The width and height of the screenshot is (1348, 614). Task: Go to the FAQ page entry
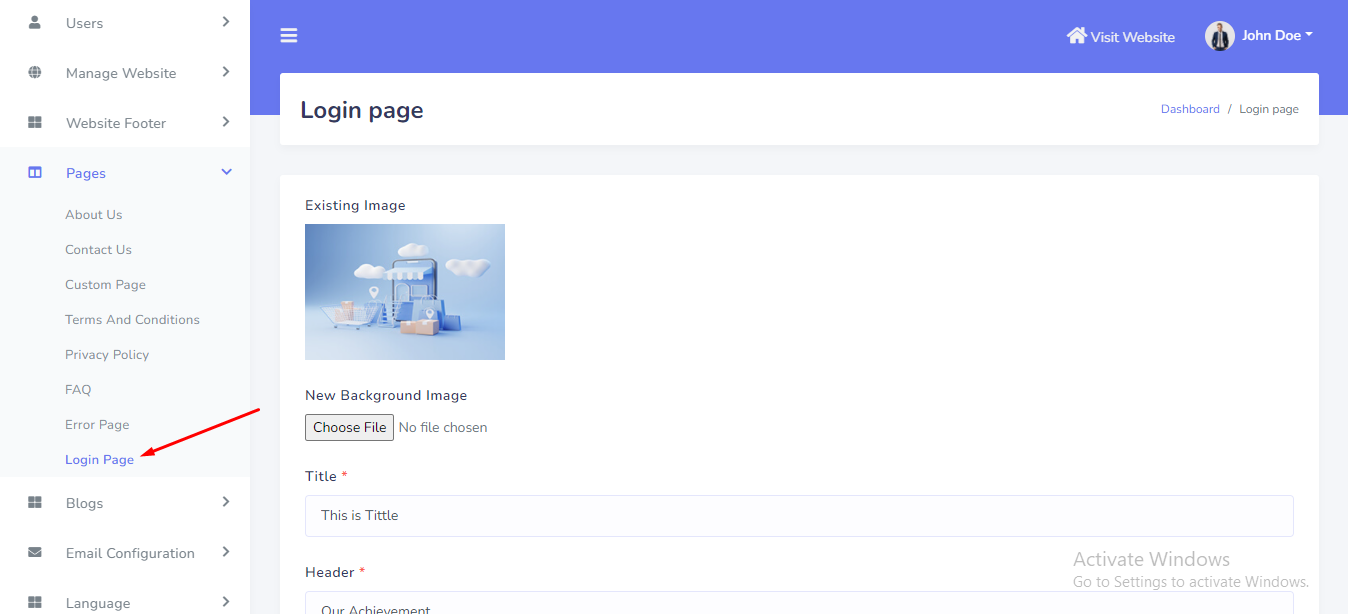(78, 390)
